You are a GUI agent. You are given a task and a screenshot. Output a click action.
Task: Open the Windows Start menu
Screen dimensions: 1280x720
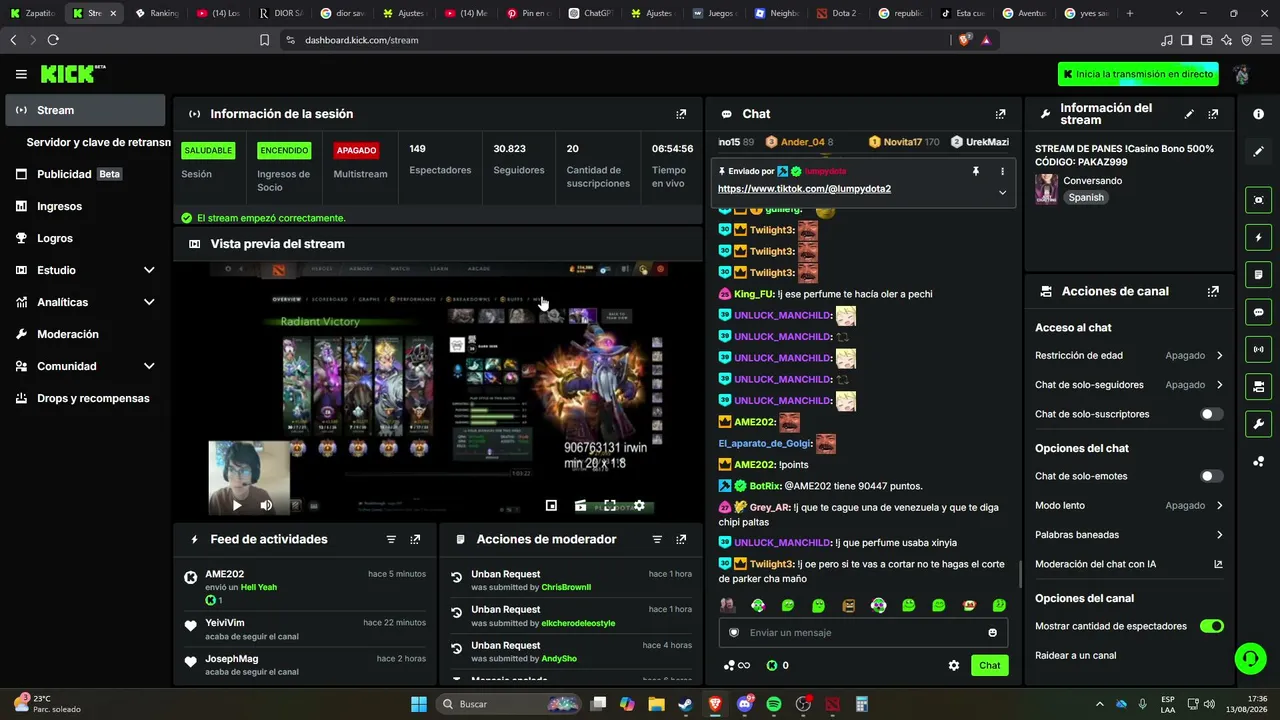coord(419,704)
